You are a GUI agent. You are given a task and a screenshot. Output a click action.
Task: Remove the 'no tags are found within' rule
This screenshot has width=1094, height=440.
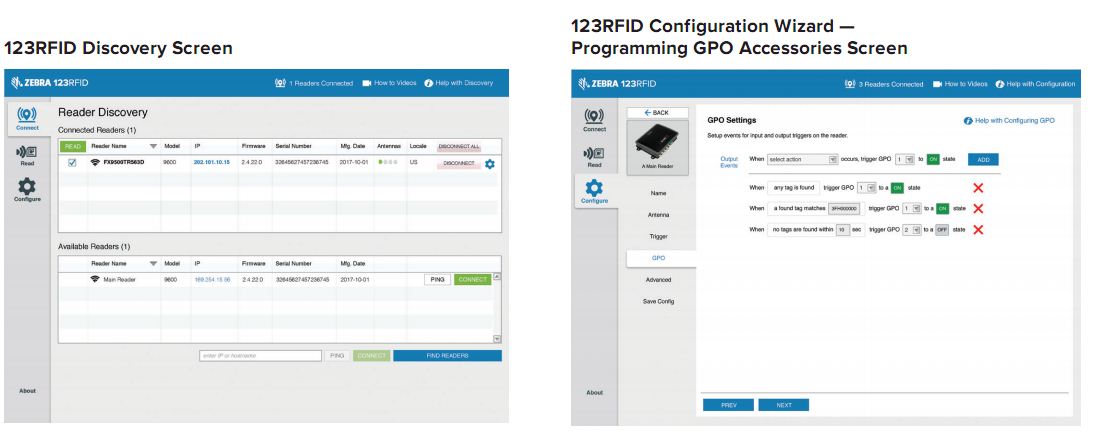pos(978,229)
